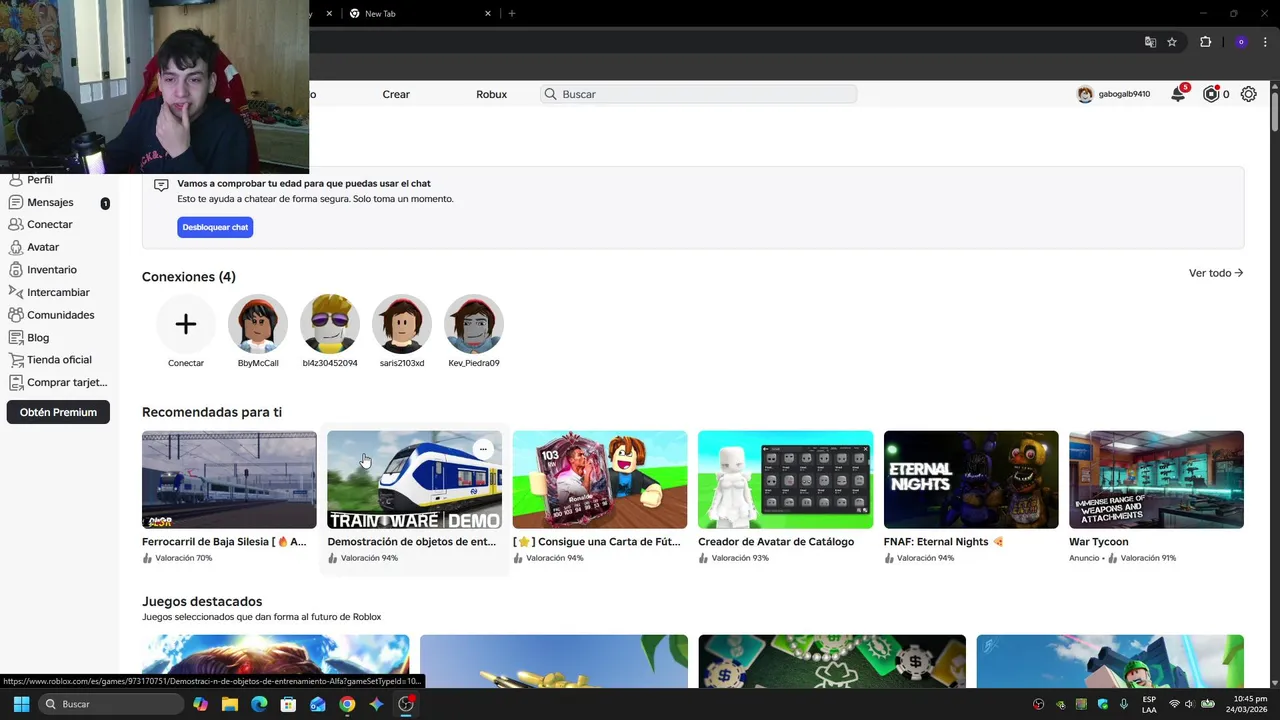Open saris2103xd connection avatar

[x=402, y=324]
